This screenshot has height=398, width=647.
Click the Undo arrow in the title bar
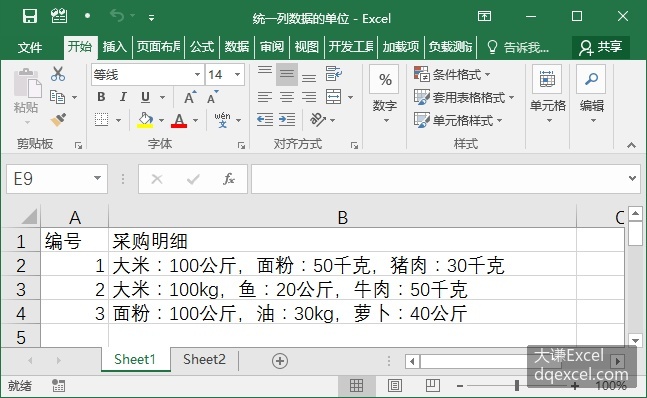pyautogui.click(x=117, y=16)
